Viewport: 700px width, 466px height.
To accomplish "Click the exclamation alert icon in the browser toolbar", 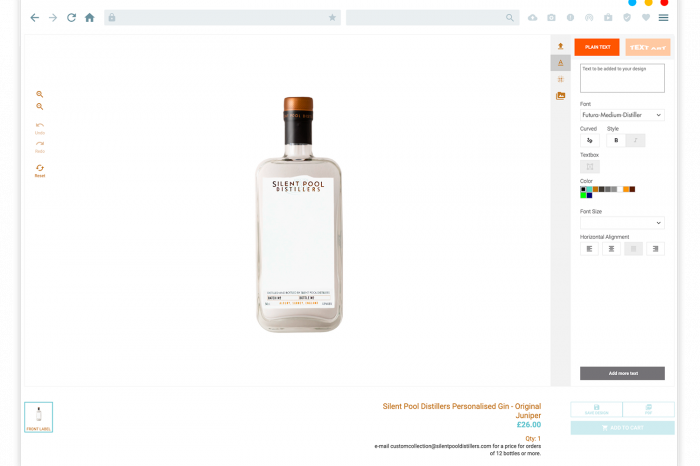I will [570, 18].
